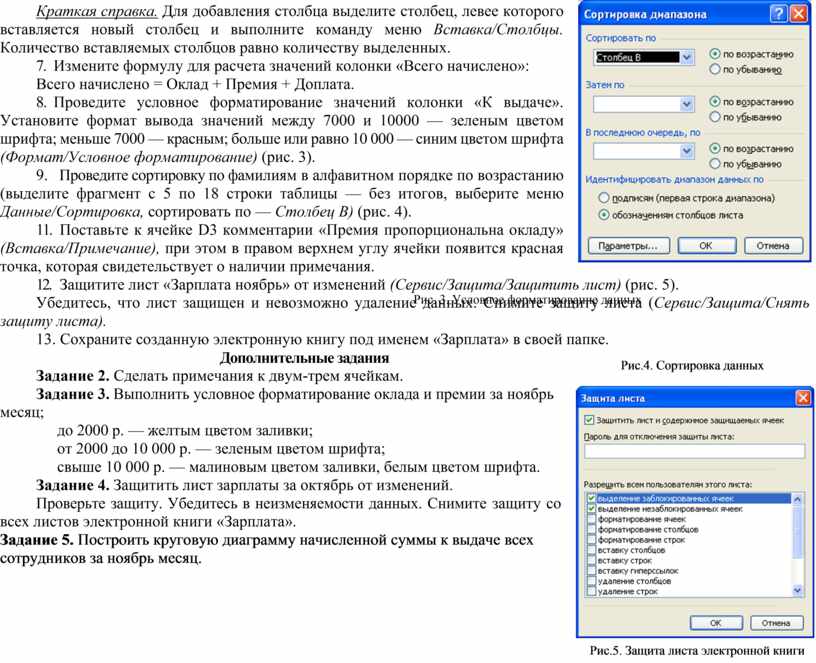The image size is (816, 663).
Task: Click the label Разрешить всем пользователям этого листа
Action: coord(668,484)
